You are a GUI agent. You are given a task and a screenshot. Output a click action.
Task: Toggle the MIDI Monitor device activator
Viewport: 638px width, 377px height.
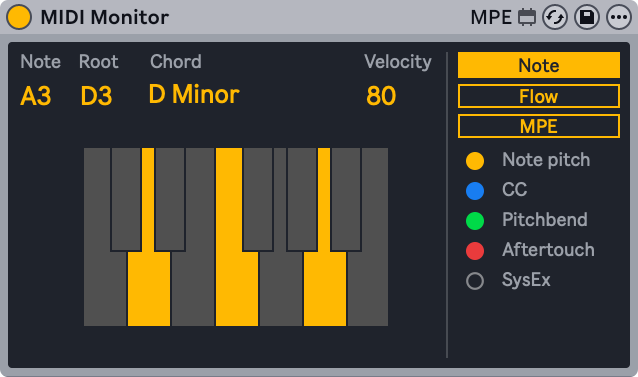19,17
